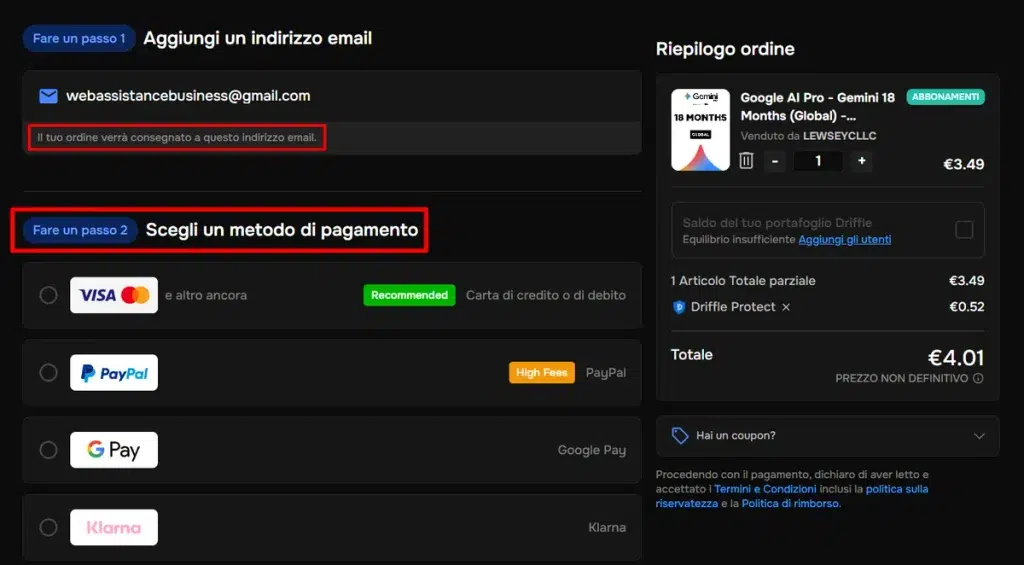Click the Totale label
Screen dimensions: 1024x565
pos(692,355)
